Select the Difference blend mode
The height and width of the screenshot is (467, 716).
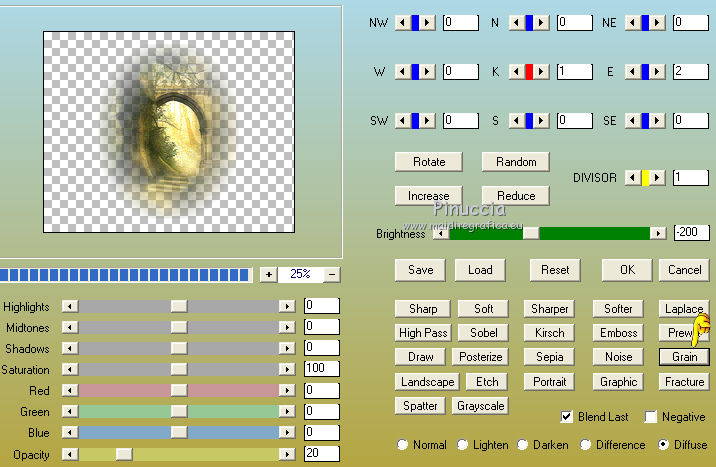585,445
